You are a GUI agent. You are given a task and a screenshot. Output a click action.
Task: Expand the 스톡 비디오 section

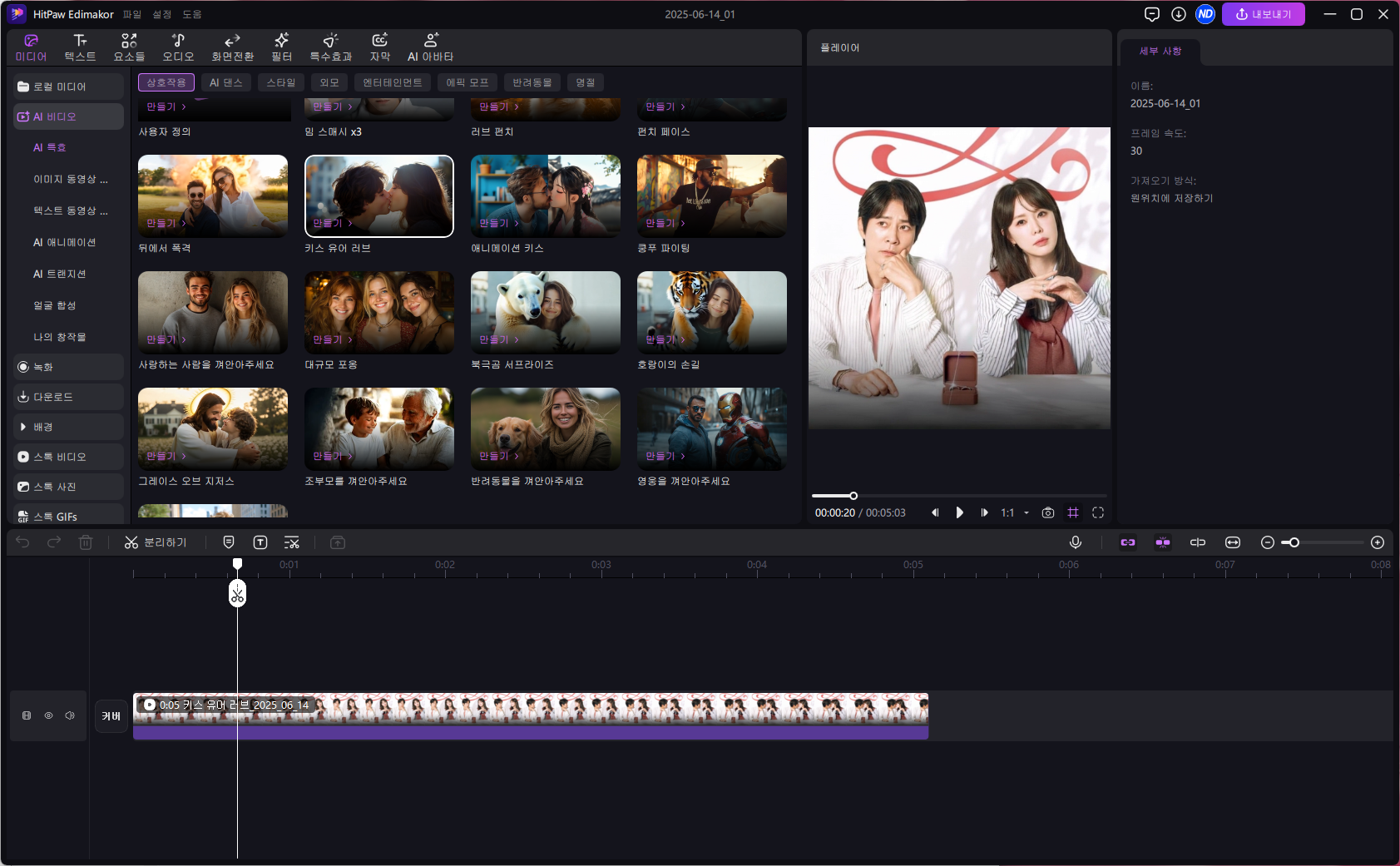68,457
